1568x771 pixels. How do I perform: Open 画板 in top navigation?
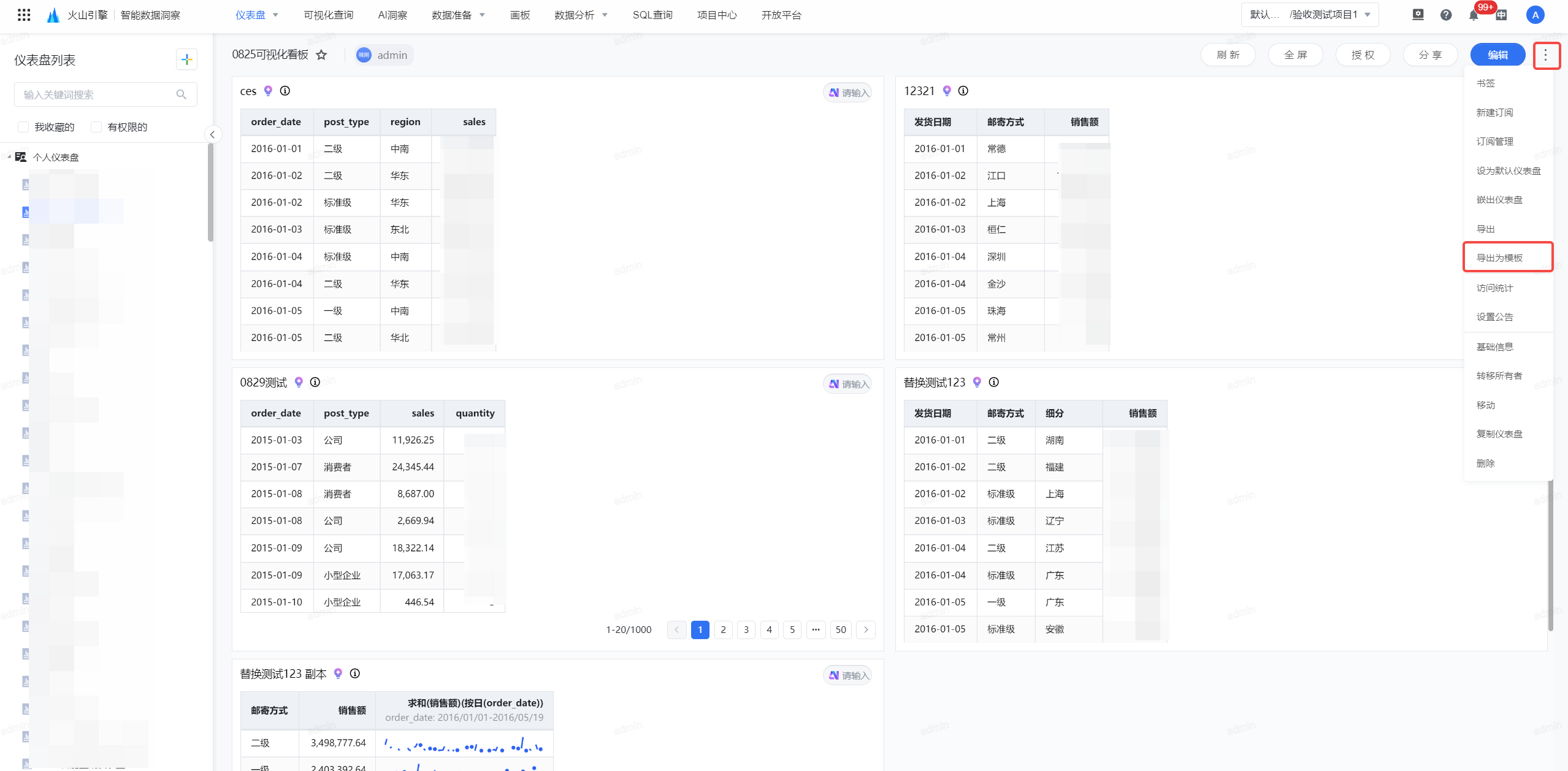click(520, 15)
